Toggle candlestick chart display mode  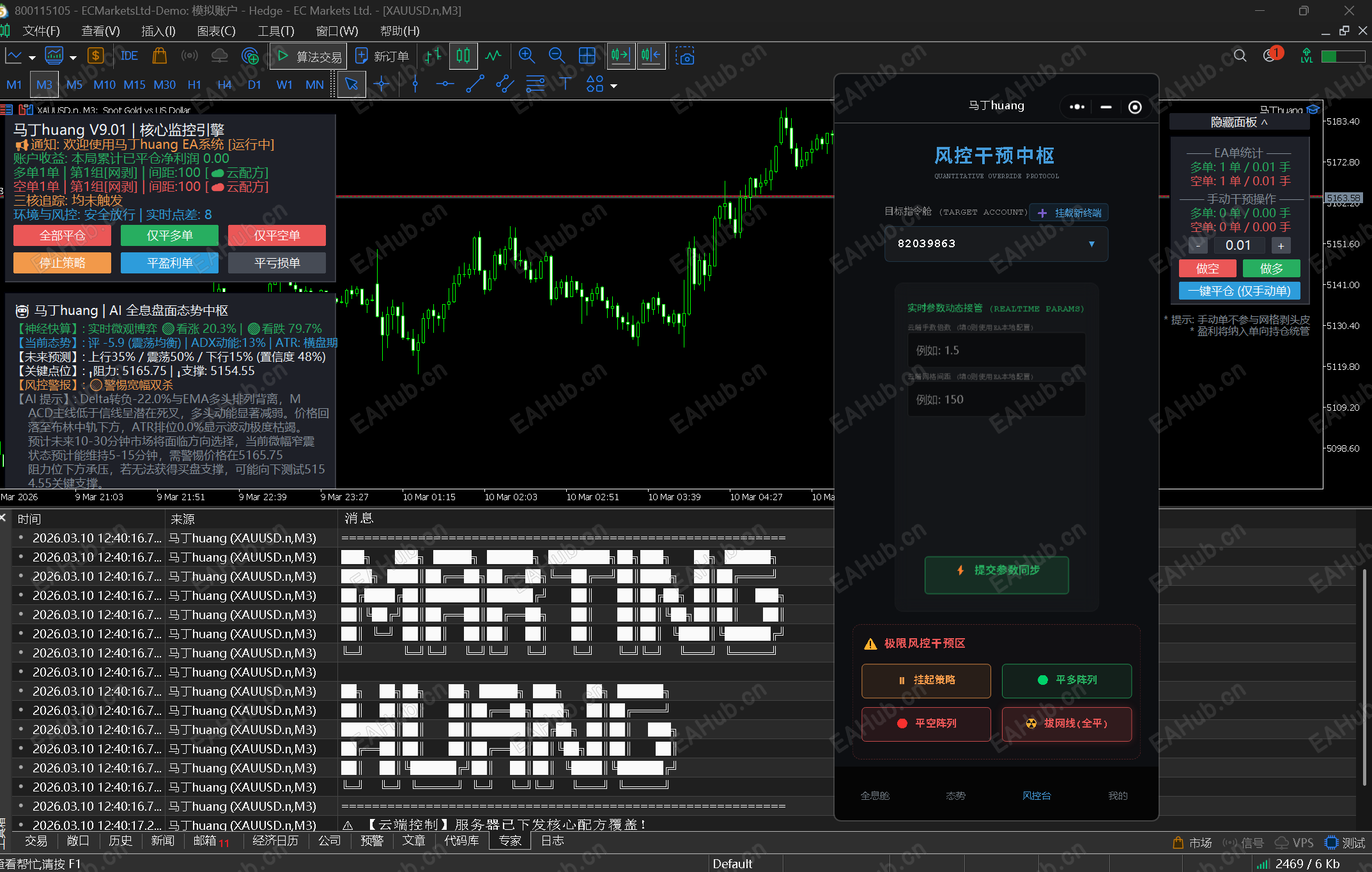point(463,56)
